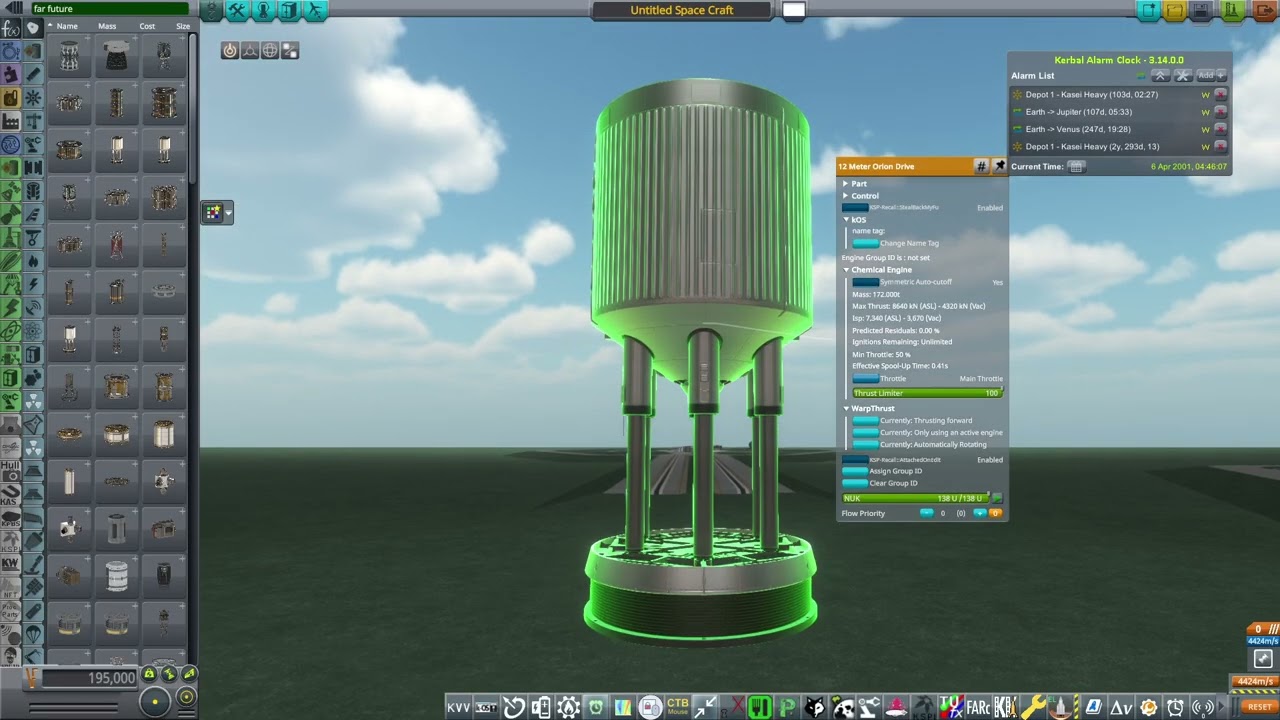Image resolution: width=1280 pixels, height=720 pixels.
Task: Select the Offset gizmo tool
Action: pyautogui.click(x=250, y=50)
